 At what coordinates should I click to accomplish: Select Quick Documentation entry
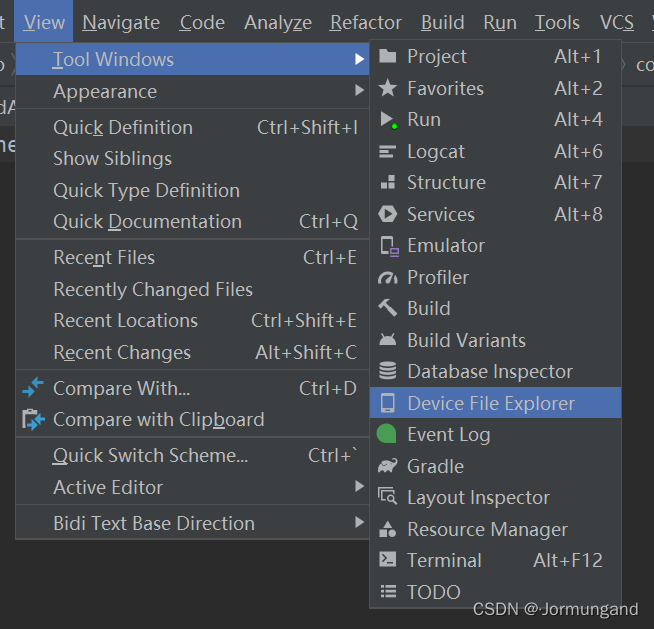147,222
